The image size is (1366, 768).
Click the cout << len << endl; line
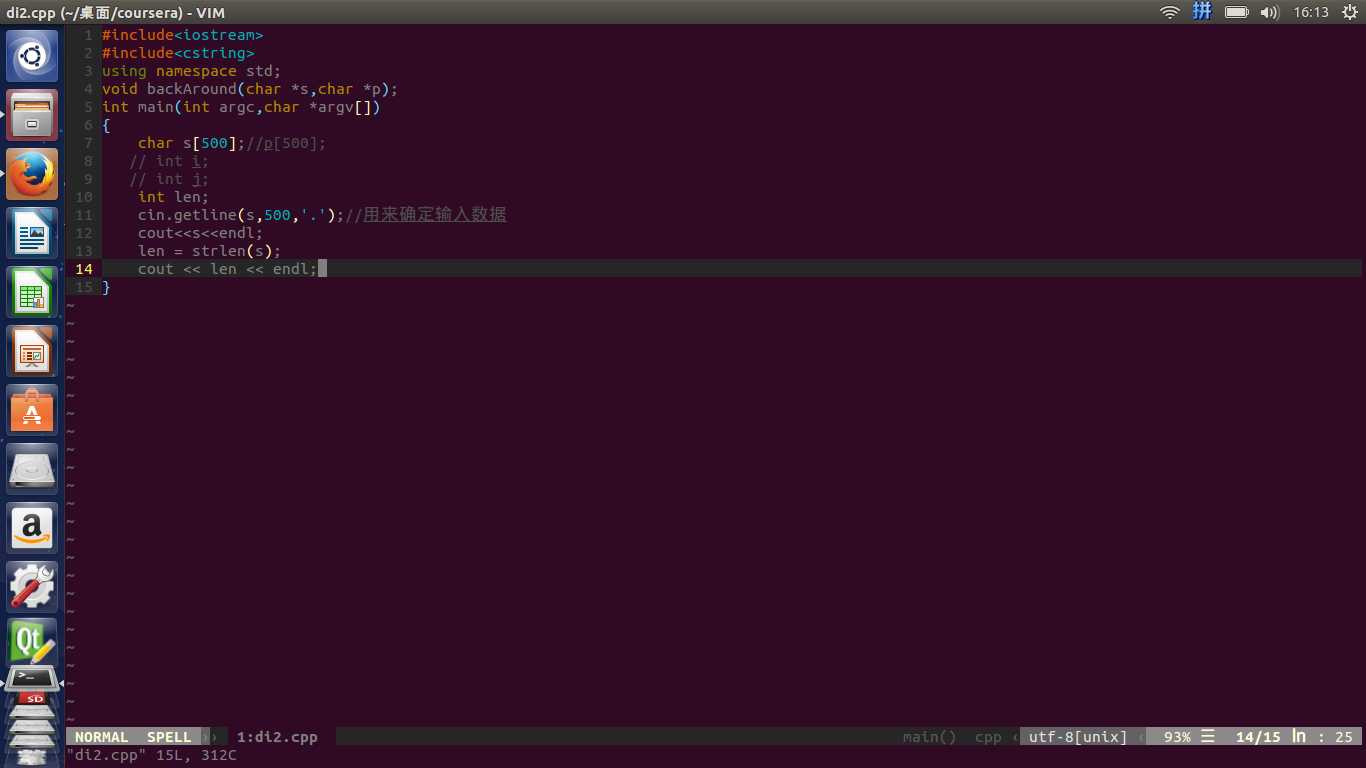point(227,269)
